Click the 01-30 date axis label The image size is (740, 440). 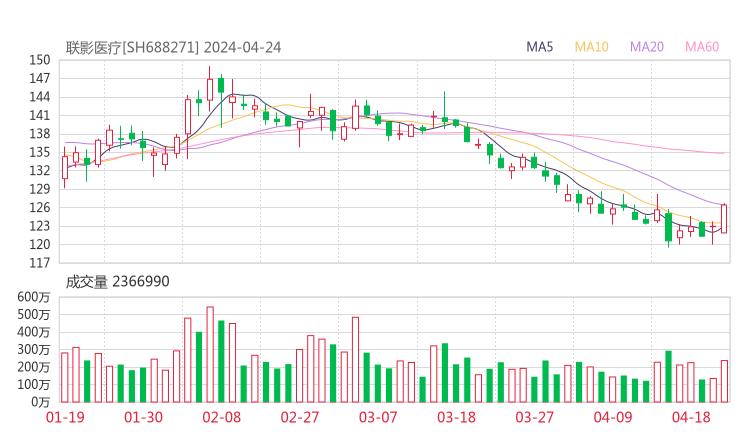[143, 417]
